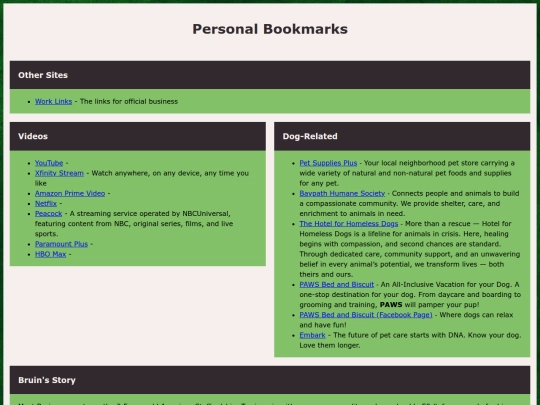
Task: Click the Videos section heading
Action: [138, 136]
